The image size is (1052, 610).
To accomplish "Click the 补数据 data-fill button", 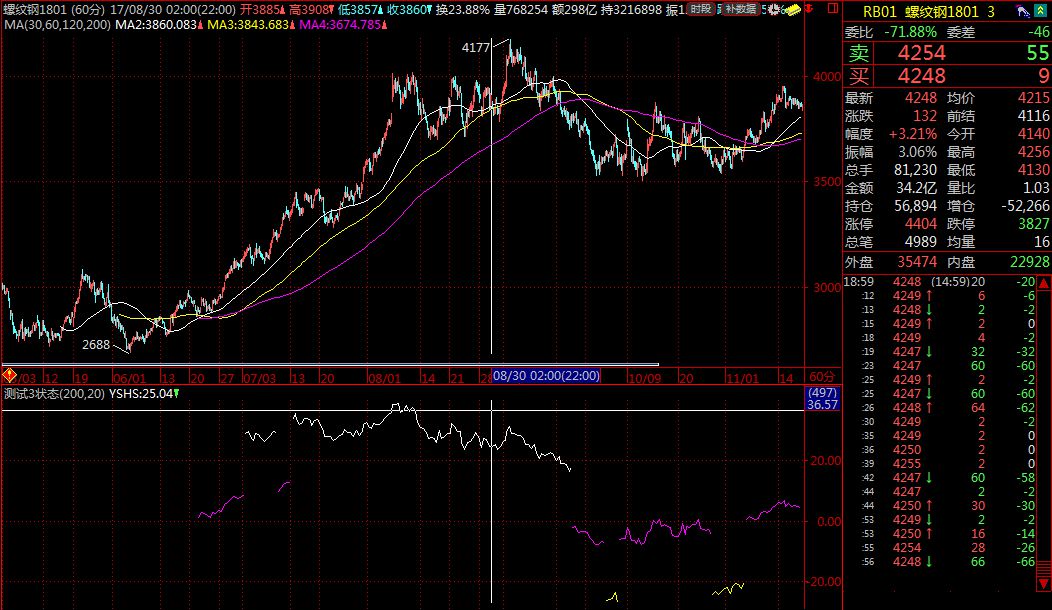I will 740,9.
